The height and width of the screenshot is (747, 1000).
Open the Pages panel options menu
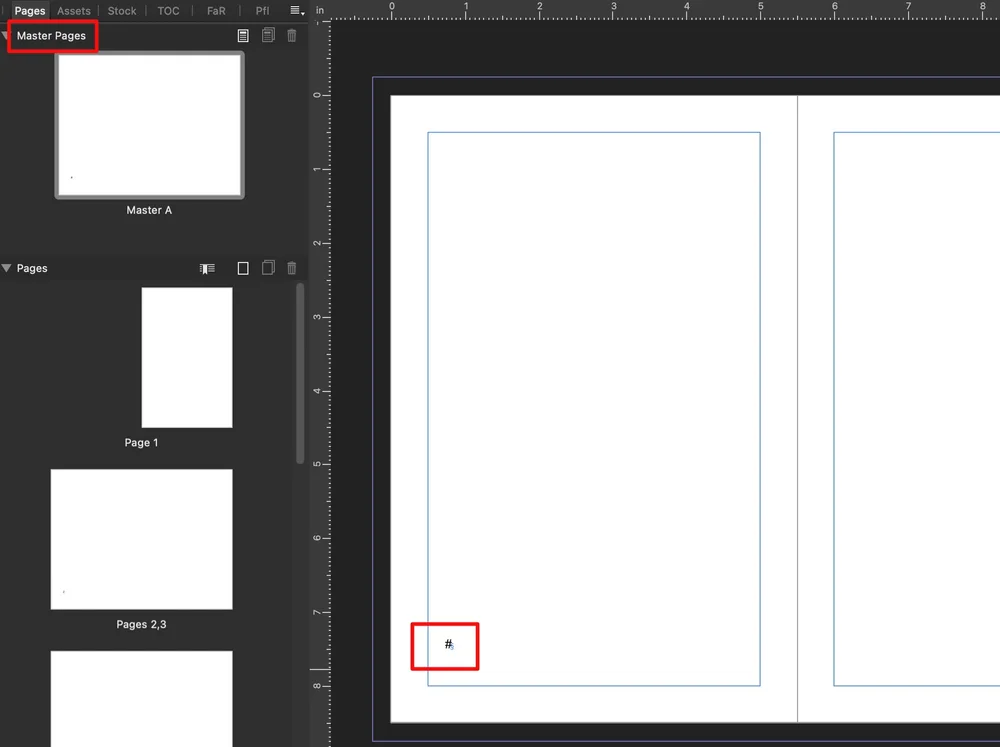pos(294,11)
